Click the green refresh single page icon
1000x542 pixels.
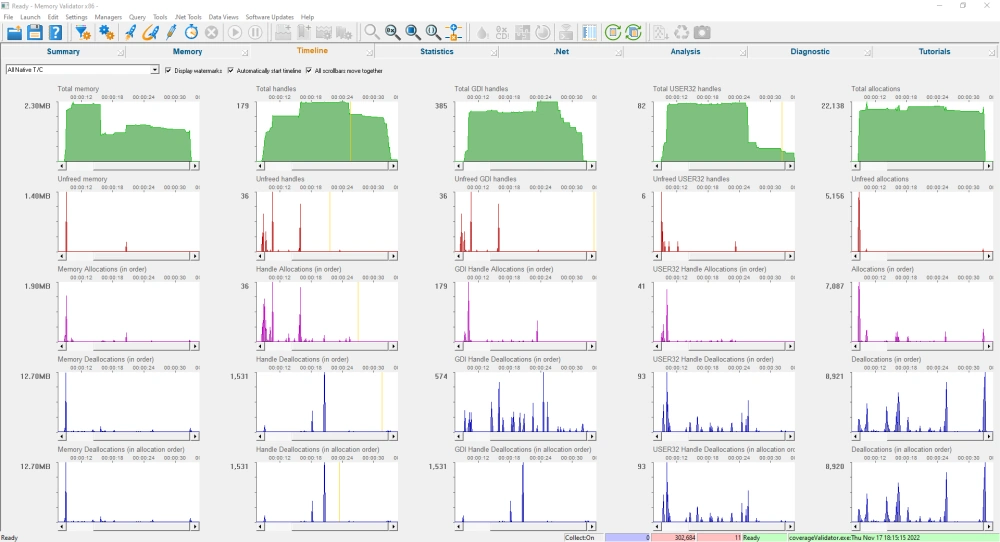point(613,33)
